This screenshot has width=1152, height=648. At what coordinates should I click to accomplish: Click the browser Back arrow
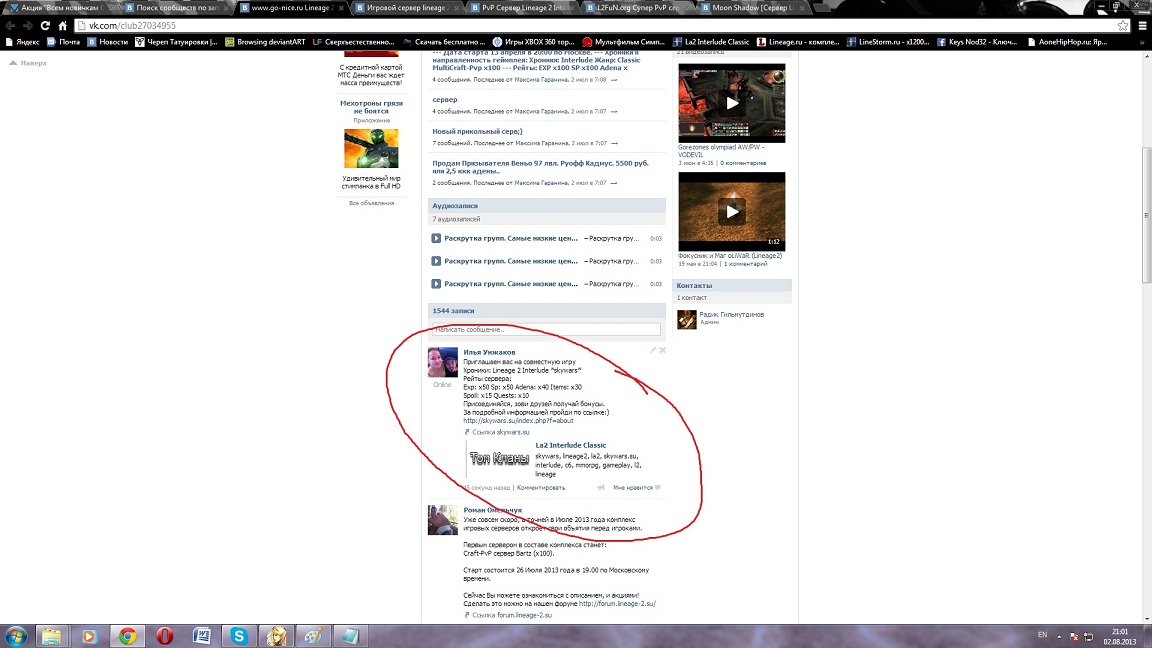pyautogui.click(x=10, y=26)
